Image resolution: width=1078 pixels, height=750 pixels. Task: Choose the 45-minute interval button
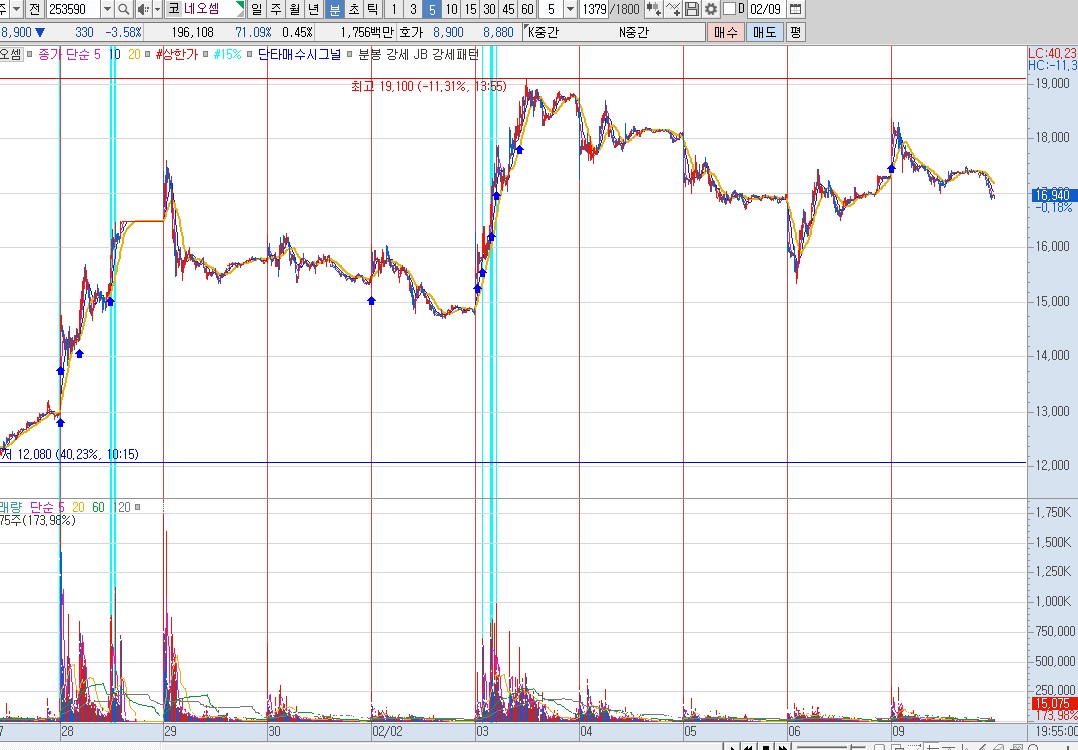point(508,9)
